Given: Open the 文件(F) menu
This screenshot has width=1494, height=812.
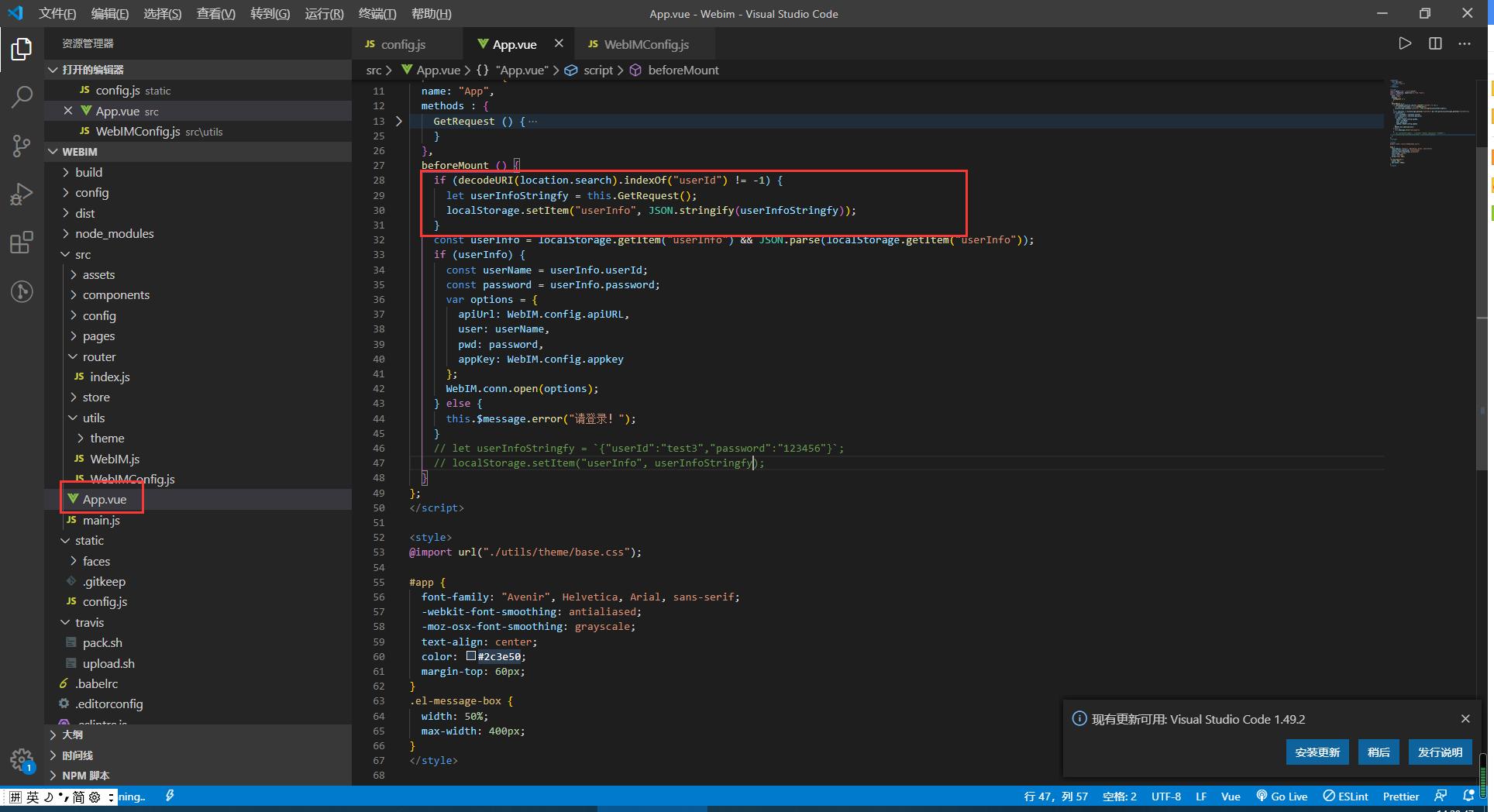Looking at the screenshot, I should pyautogui.click(x=57, y=13).
